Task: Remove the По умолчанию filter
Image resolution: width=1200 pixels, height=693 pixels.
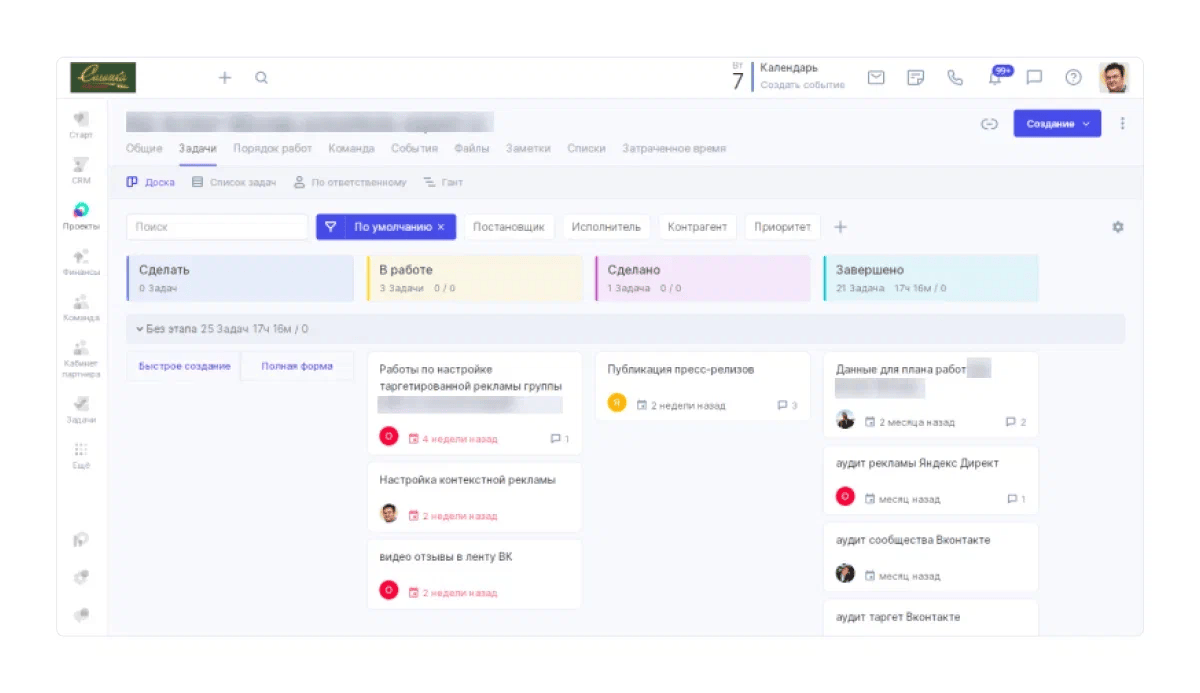Action: click(441, 227)
